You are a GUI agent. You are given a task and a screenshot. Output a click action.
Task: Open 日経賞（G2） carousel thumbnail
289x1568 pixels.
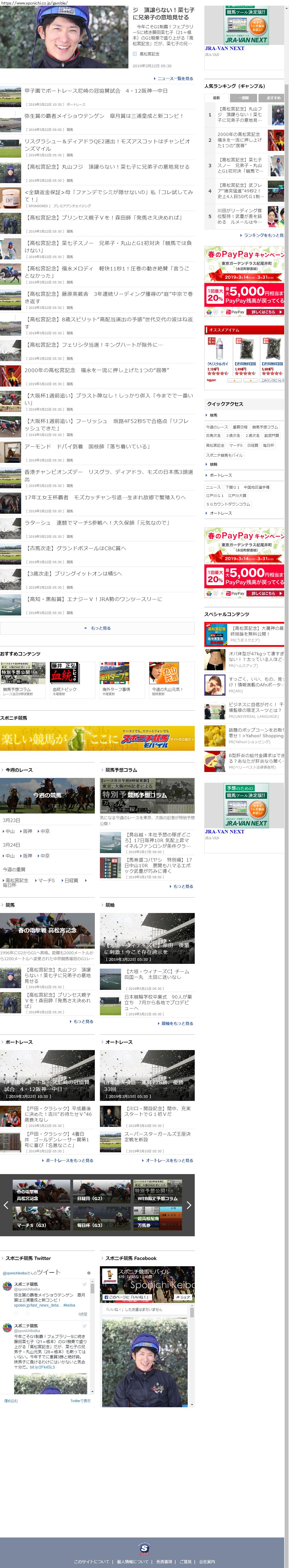click(102, 1192)
